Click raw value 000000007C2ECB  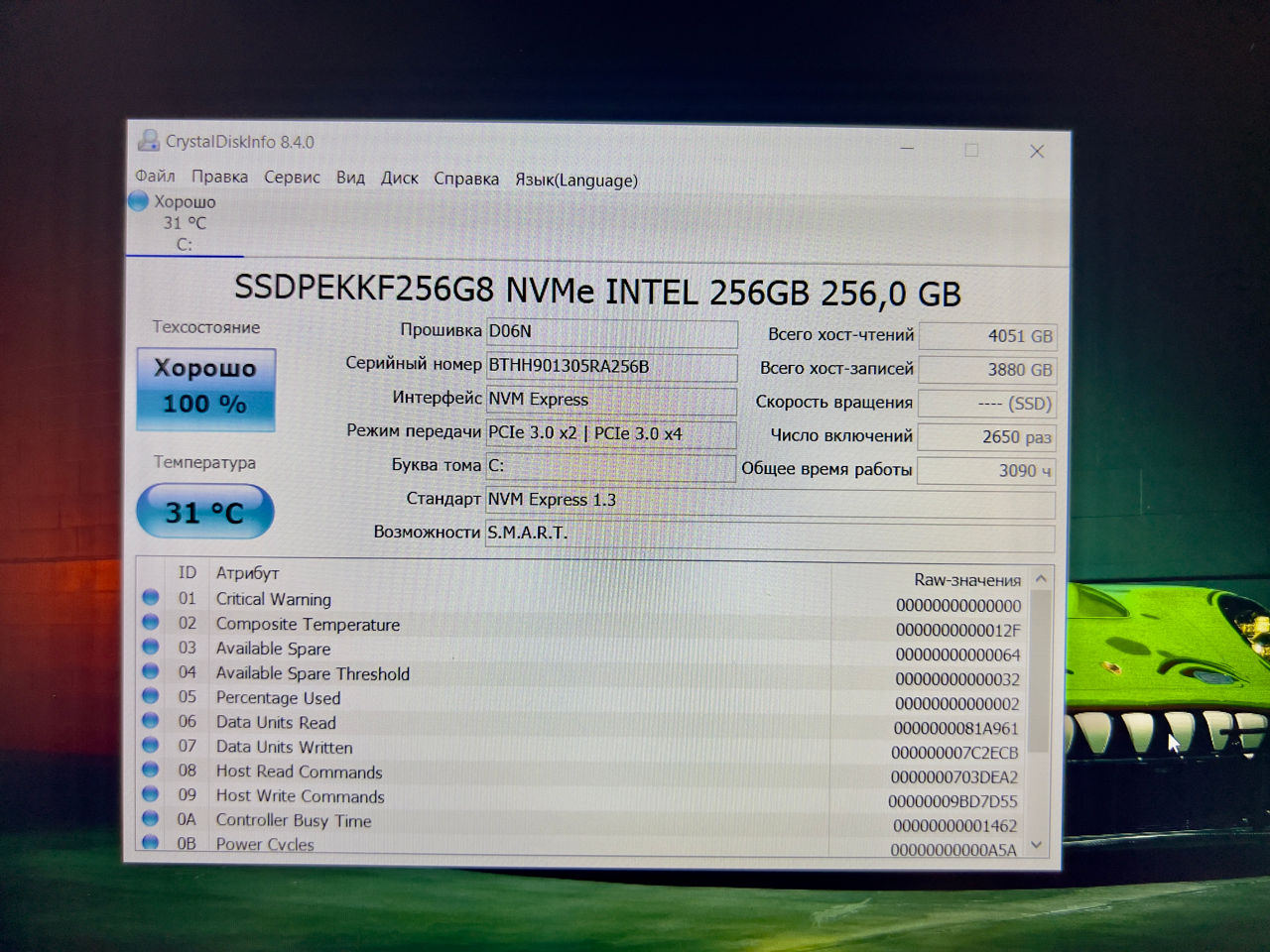click(954, 753)
